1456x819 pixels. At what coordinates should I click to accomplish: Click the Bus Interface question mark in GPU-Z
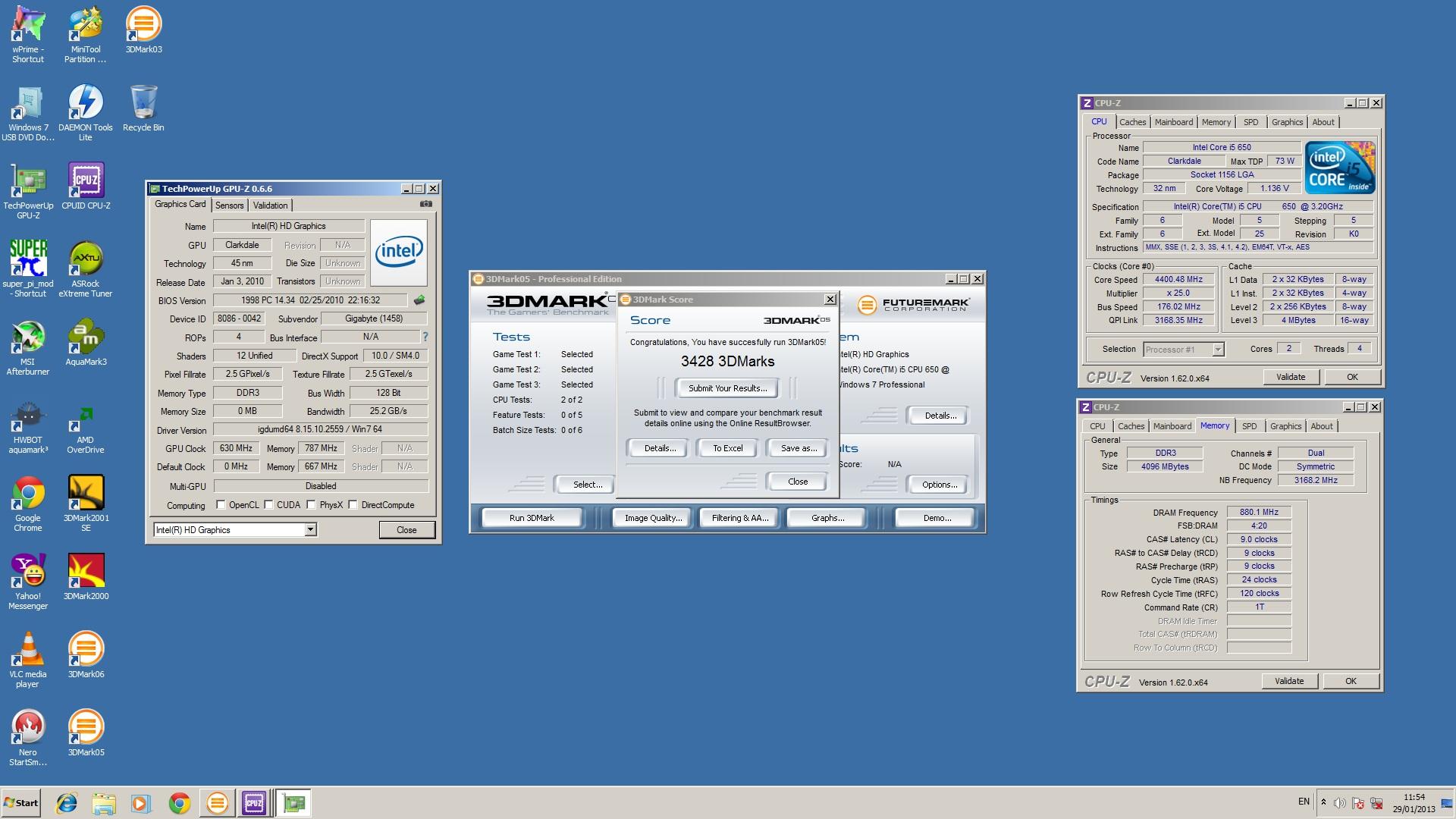pos(425,337)
